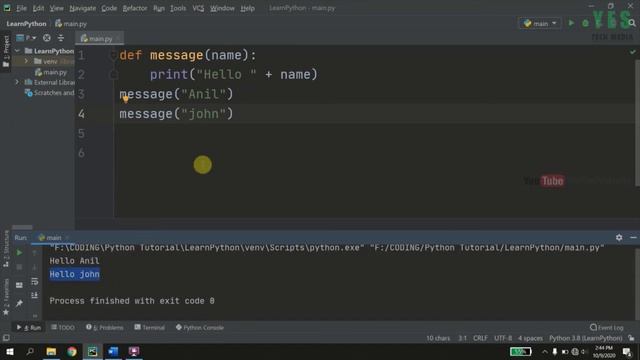This screenshot has width=640, height=360.
Task: Switch to the Run tool window button
Action: [29, 327]
